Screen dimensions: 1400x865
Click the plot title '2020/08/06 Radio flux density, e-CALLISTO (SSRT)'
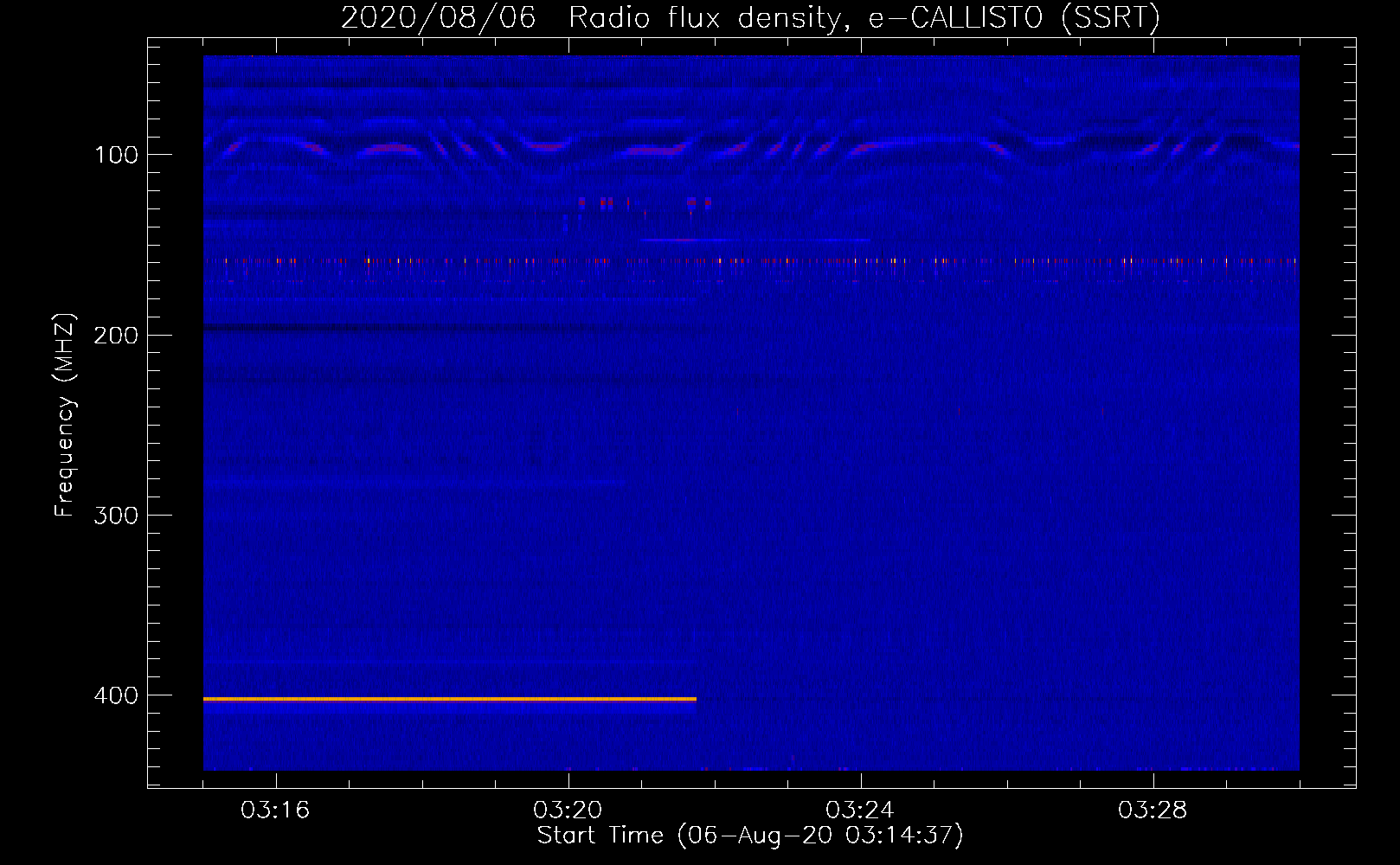tap(750, 17)
